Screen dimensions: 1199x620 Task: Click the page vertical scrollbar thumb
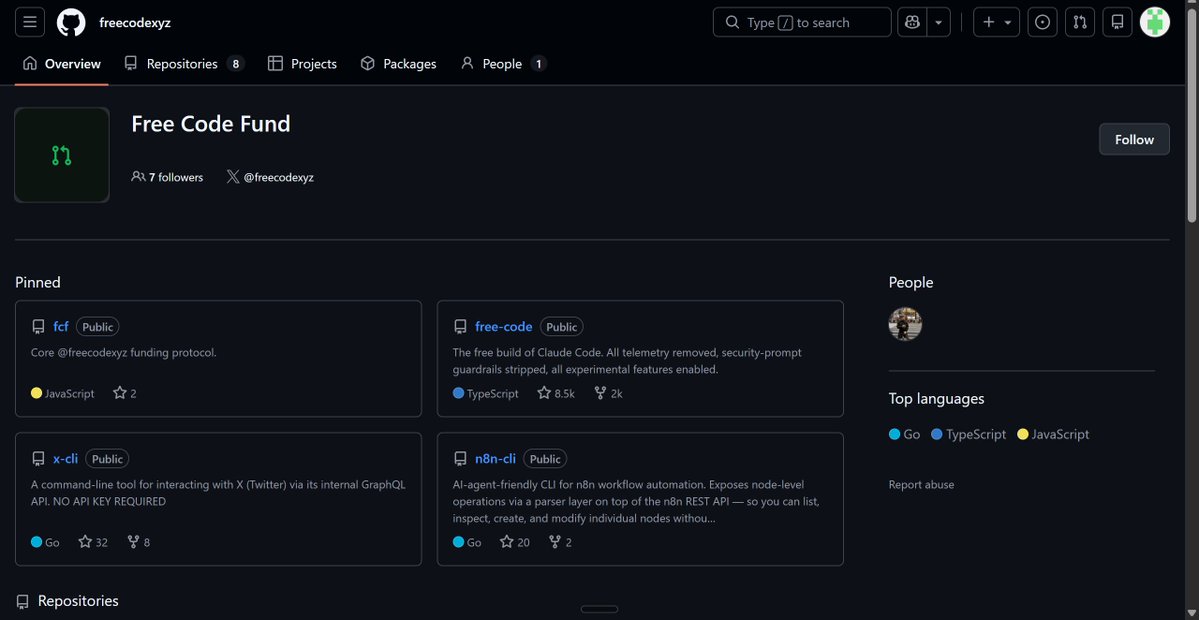coord(1192,115)
